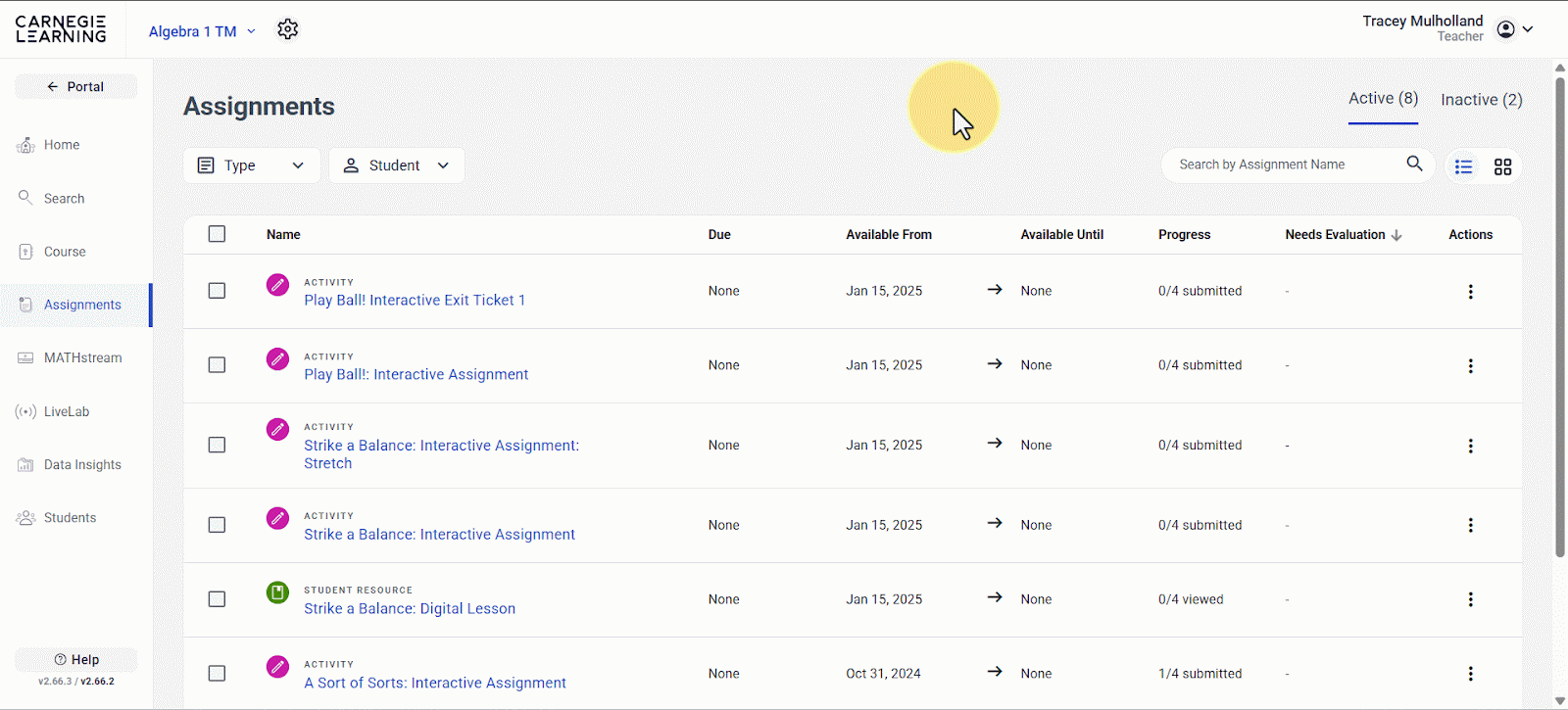The width and height of the screenshot is (1568, 710).
Task: Click the Name column header
Action: [x=283, y=235]
